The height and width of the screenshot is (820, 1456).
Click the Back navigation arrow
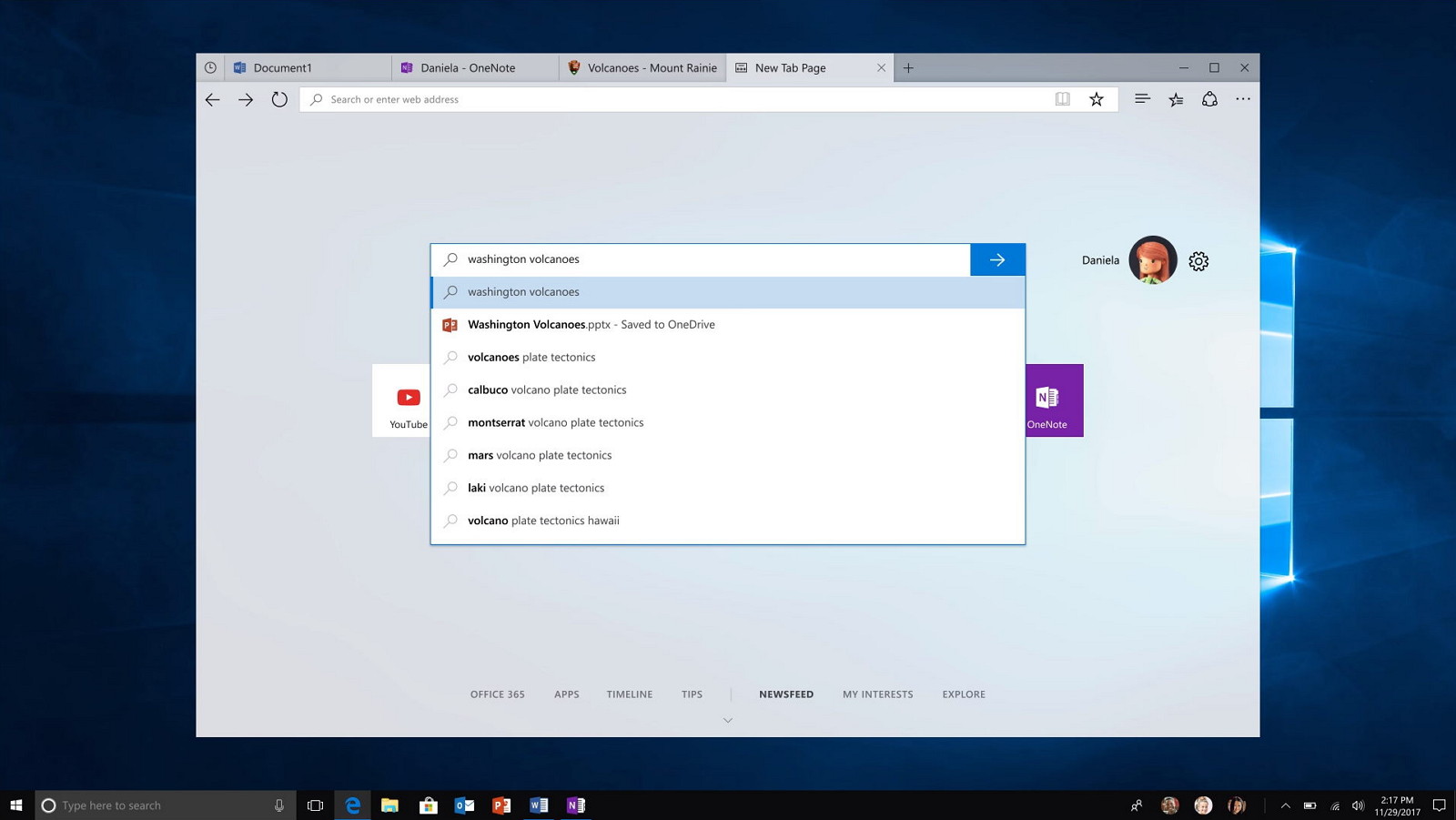pos(212,99)
